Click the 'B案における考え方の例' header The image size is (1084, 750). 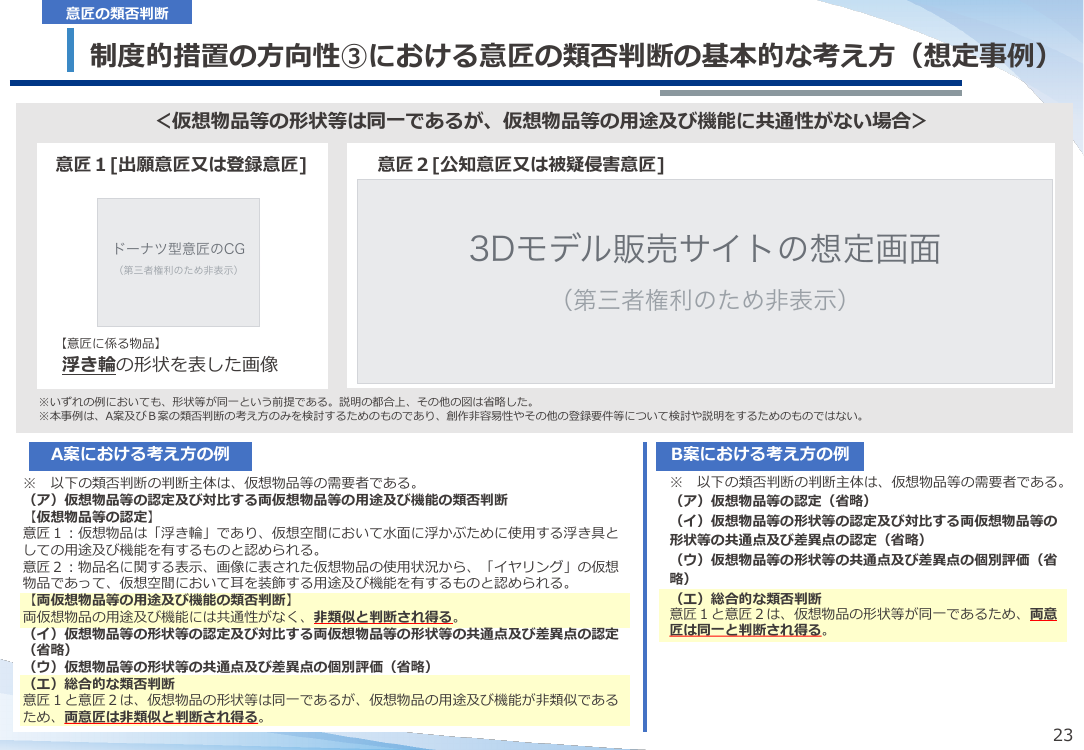pos(760,455)
